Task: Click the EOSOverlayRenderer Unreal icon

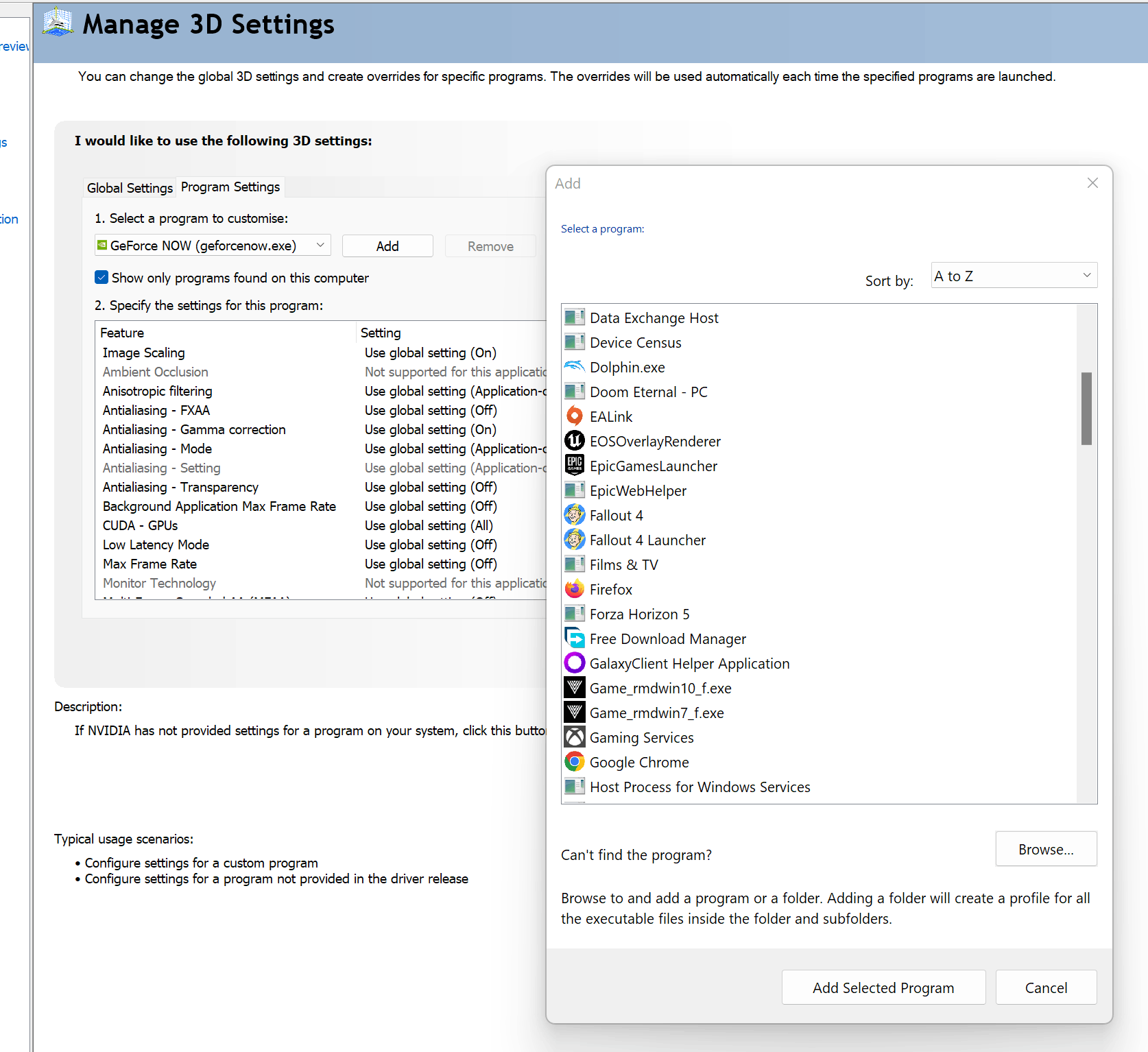Action: [x=575, y=441]
